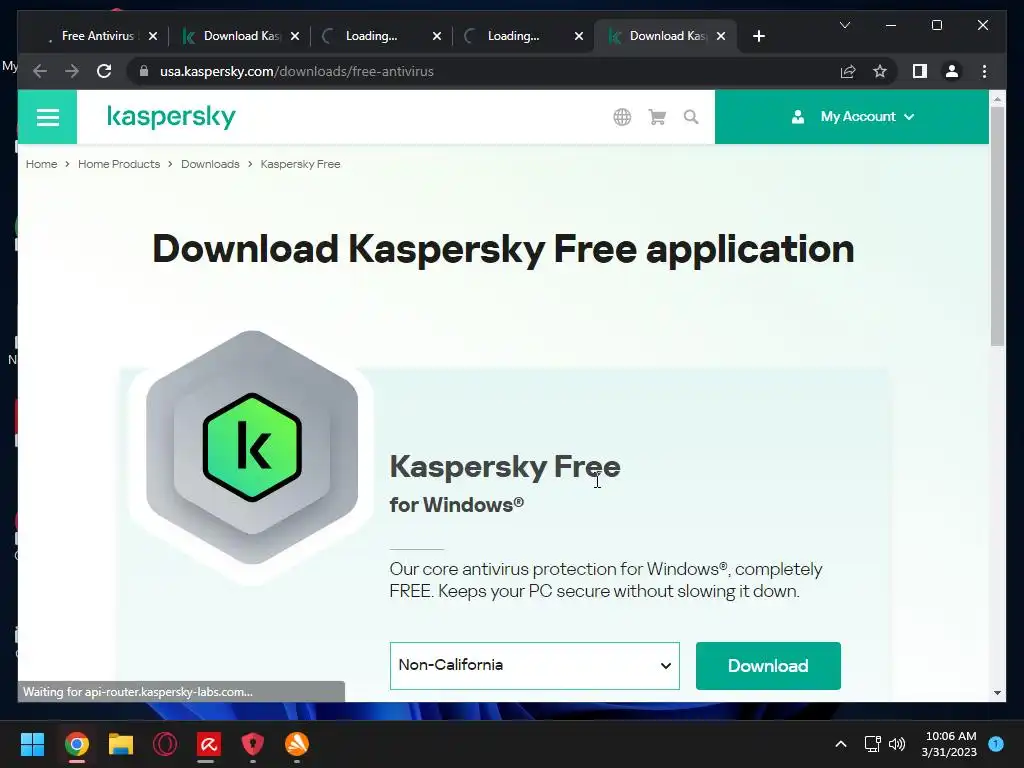This screenshot has width=1024, height=768.
Task: Expand the My Account dropdown
Action: point(852,117)
